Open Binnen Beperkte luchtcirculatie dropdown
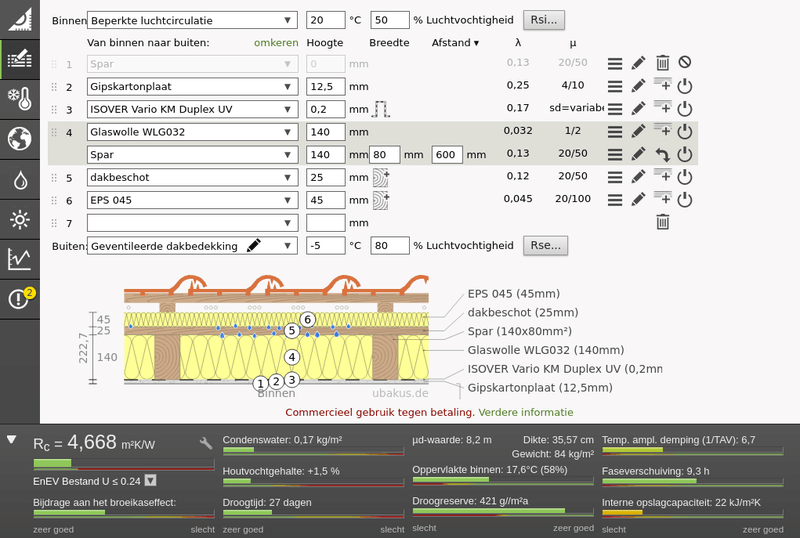800x538 pixels. (x=192, y=20)
